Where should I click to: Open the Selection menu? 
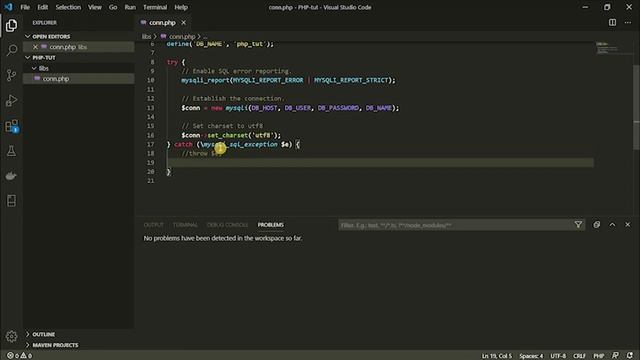[x=68, y=7]
